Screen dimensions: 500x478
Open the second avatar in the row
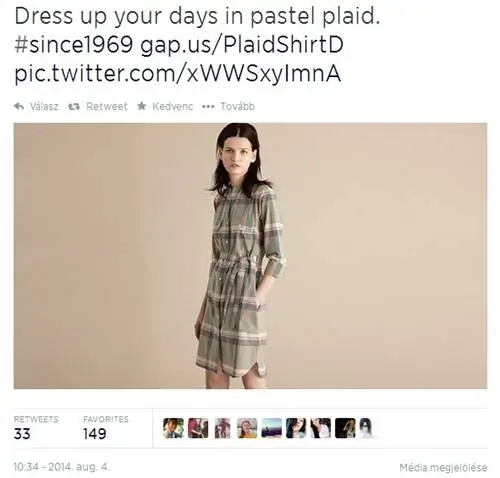(x=198, y=428)
